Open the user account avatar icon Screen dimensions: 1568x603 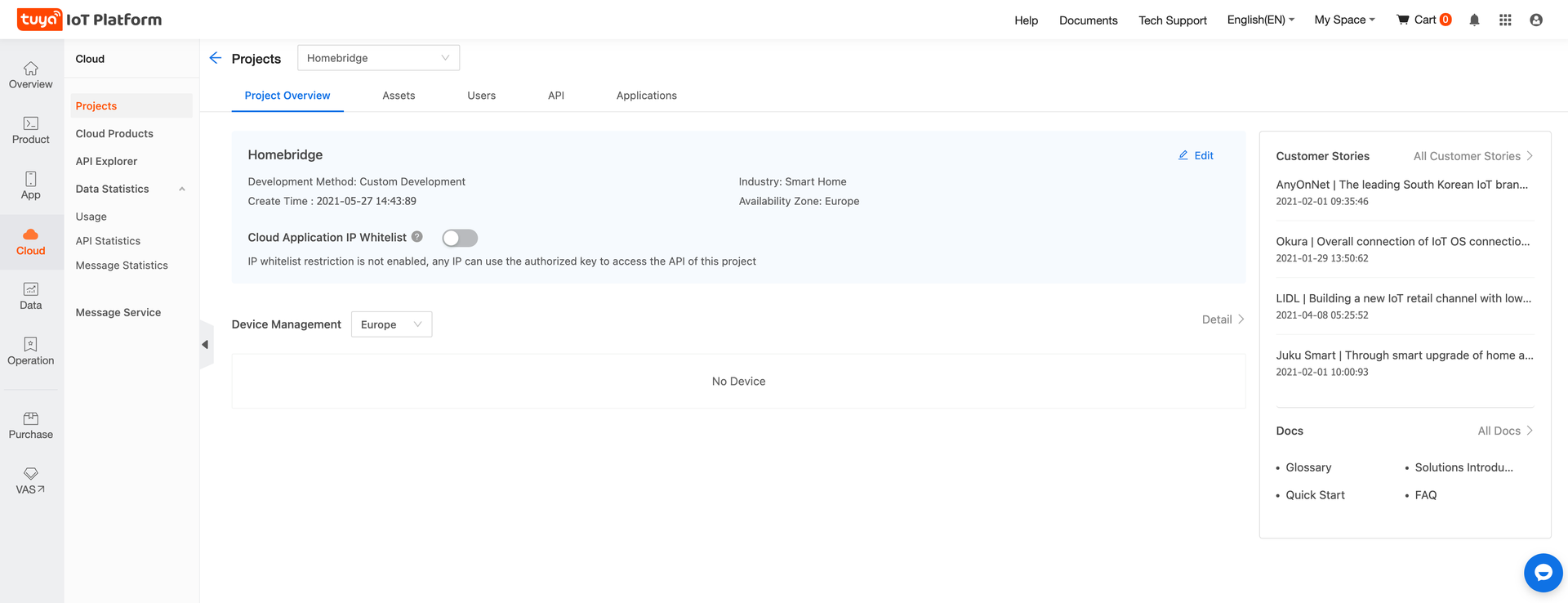(1536, 20)
